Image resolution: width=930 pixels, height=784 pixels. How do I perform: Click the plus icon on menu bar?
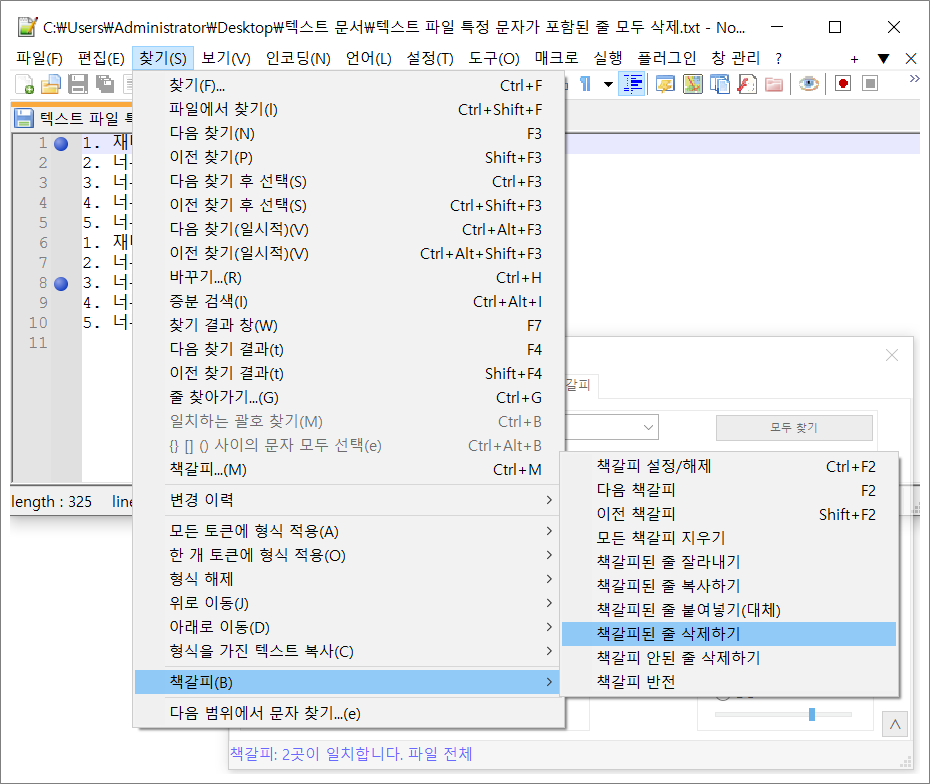[x=854, y=59]
